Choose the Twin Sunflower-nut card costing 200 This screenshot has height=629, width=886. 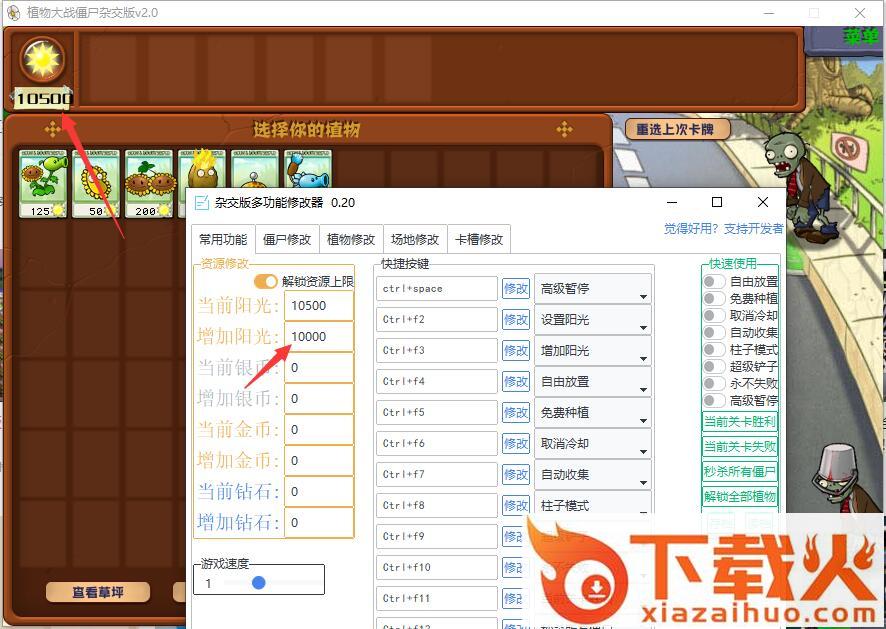tap(149, 183)
